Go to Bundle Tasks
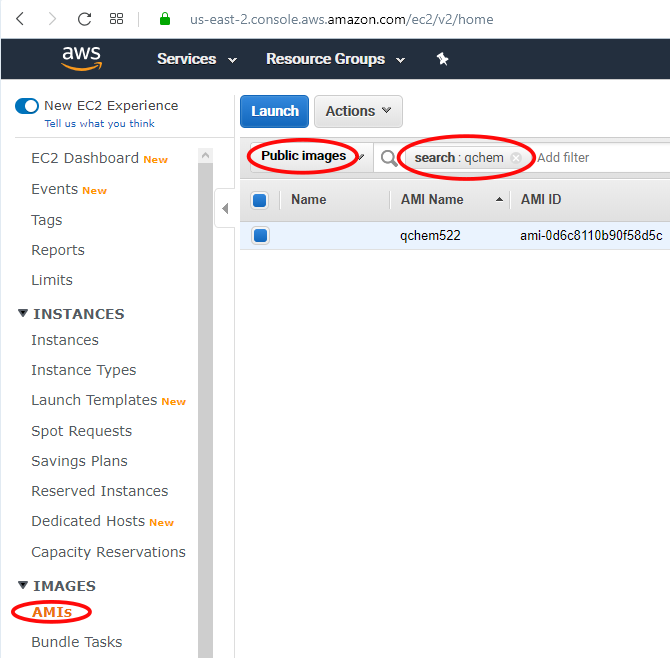Image resolution: width=670 pixels, height=658 pixels. 76,642
